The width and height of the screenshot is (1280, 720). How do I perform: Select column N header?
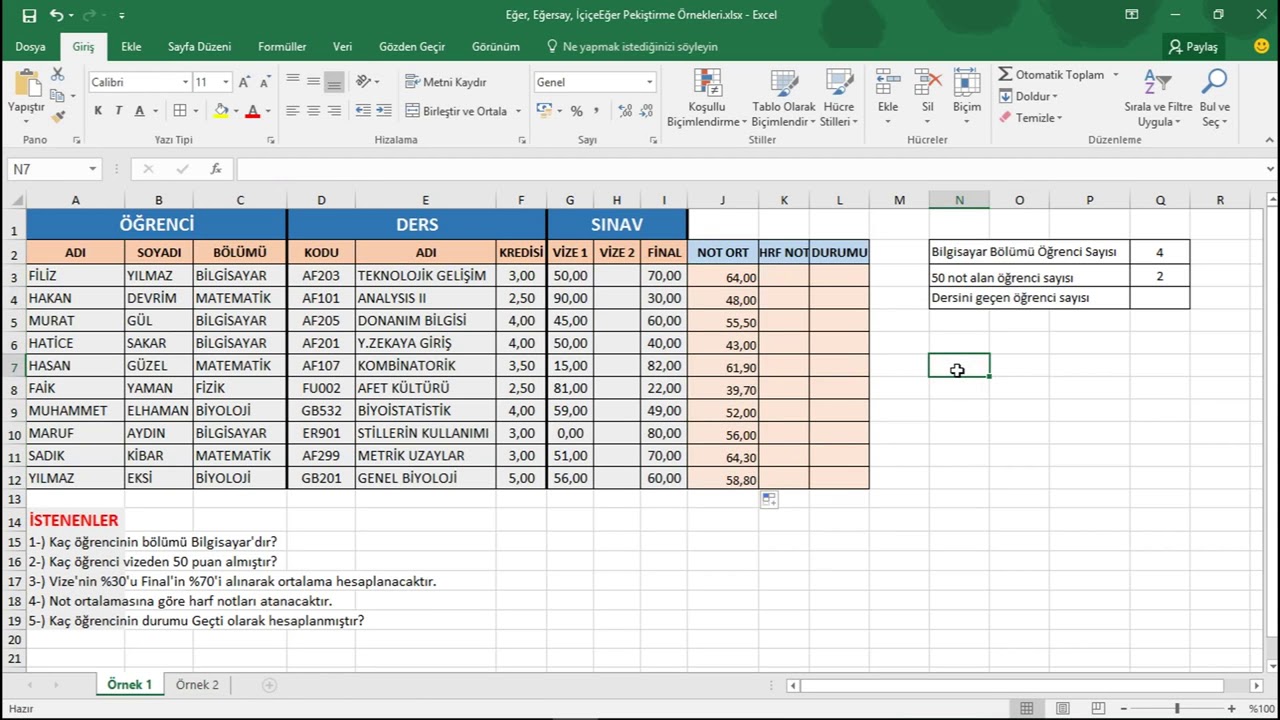(959, 200)
